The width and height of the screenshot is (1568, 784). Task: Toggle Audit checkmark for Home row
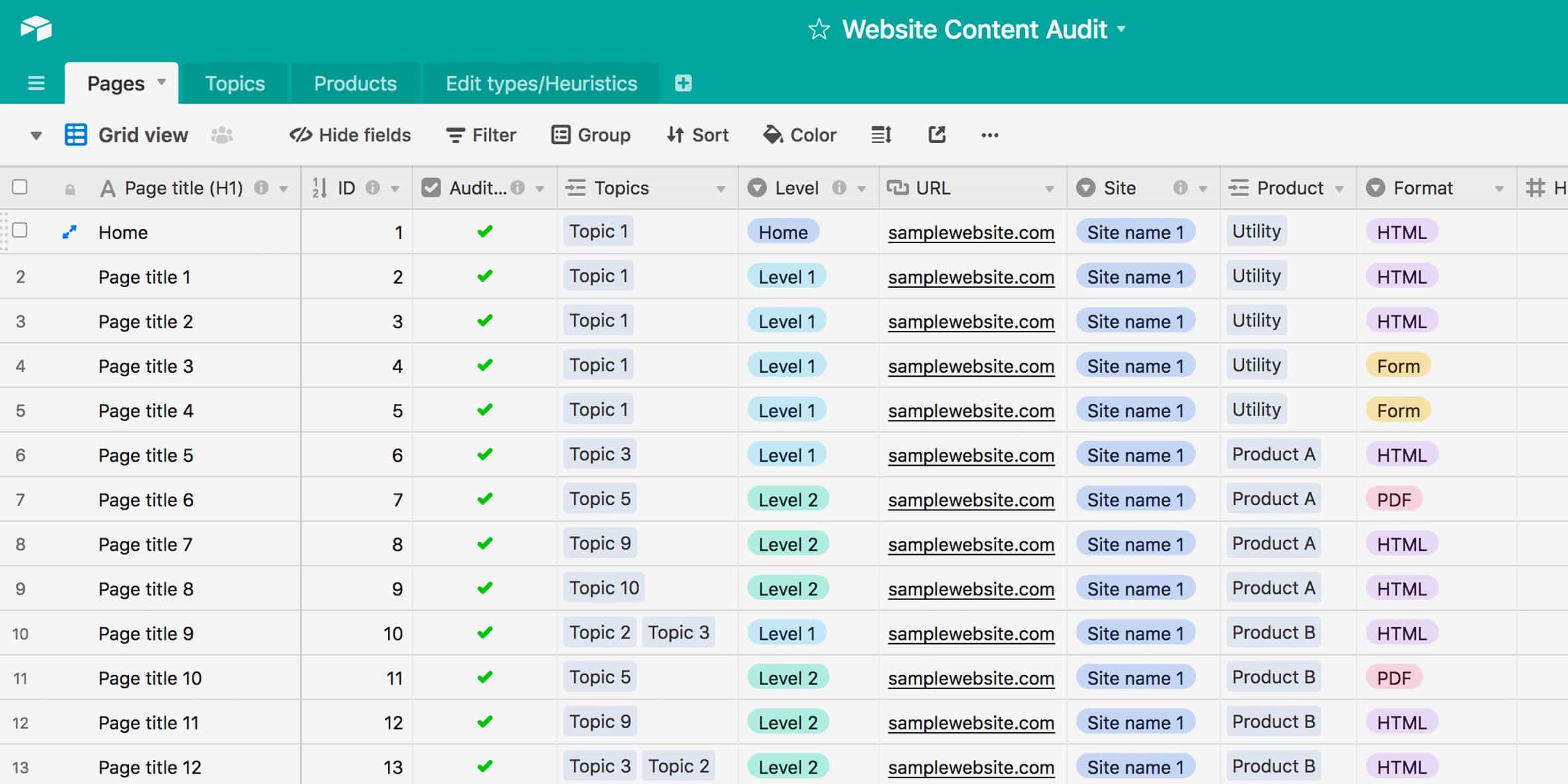coord(485,231)
